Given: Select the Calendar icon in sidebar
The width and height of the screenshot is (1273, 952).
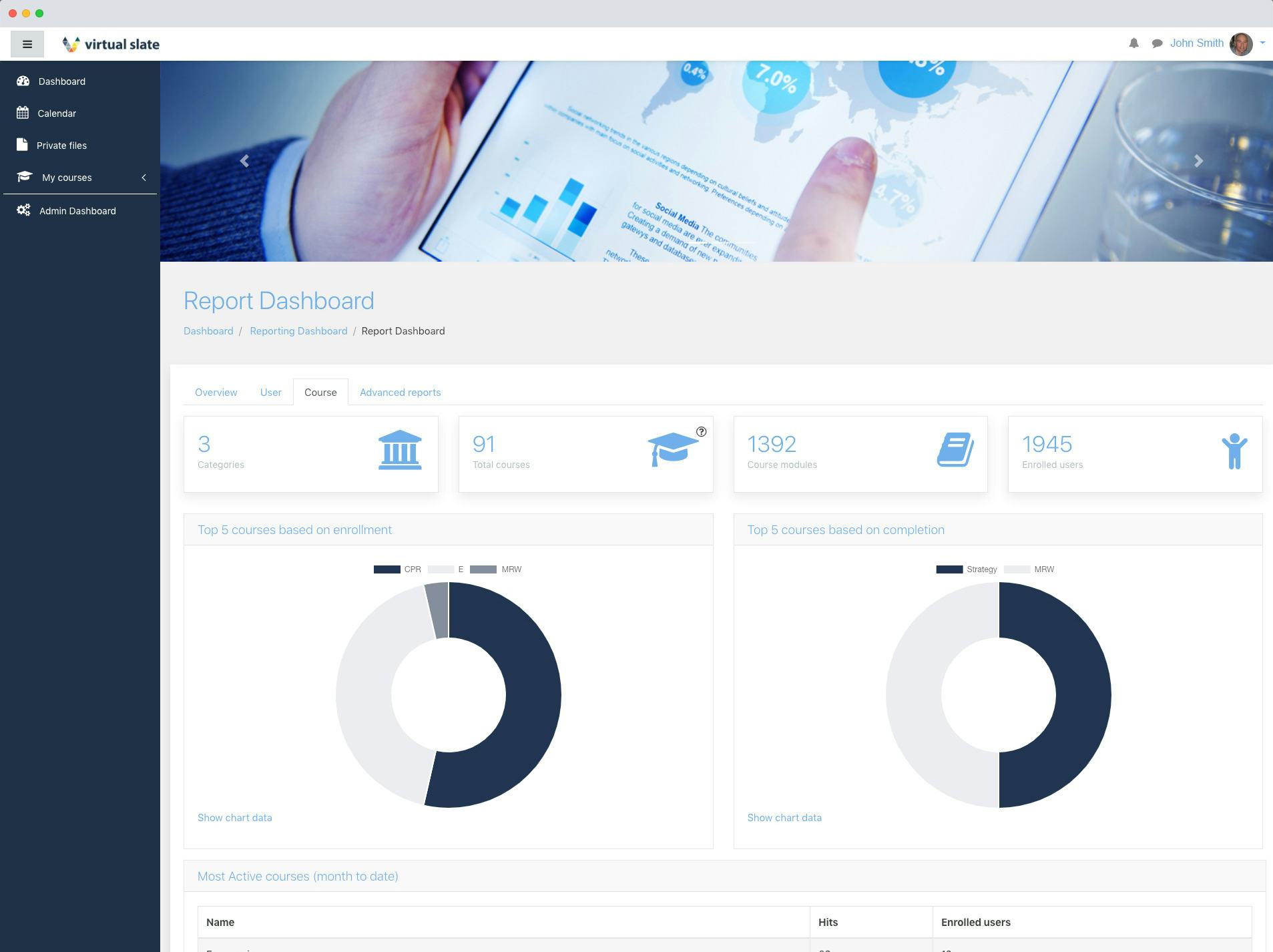Looking at the screenshot, I should [23, 113].
